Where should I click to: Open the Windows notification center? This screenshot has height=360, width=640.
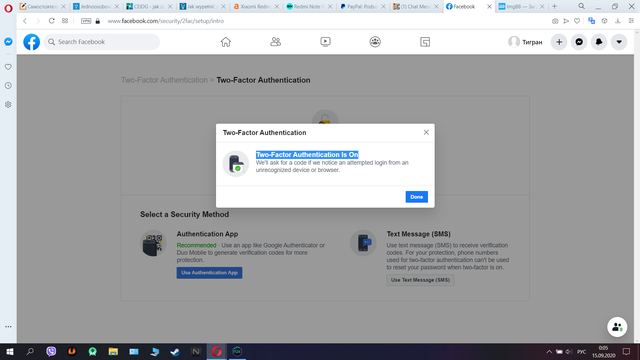(626, 351)
